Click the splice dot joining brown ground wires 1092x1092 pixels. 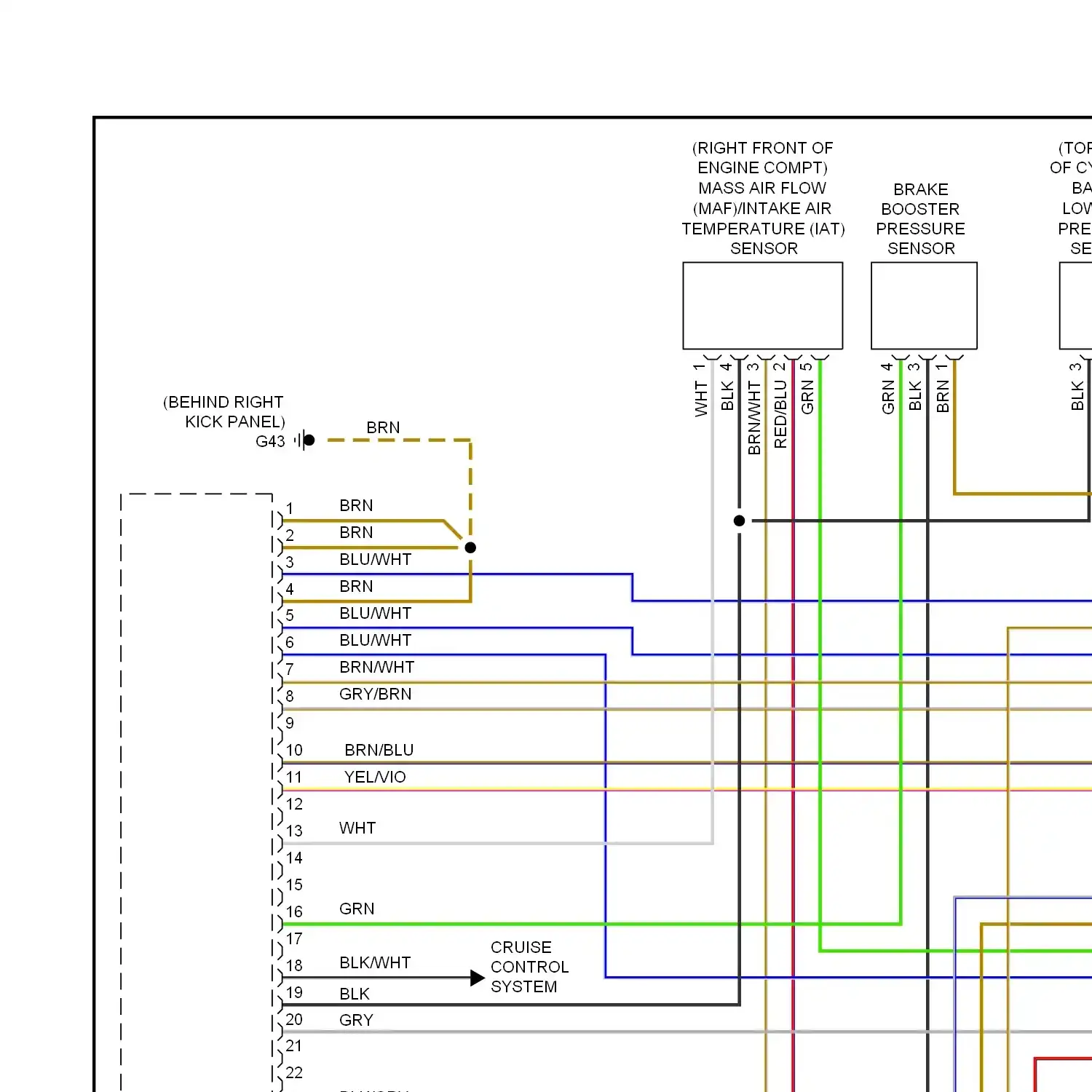point(470,547)
